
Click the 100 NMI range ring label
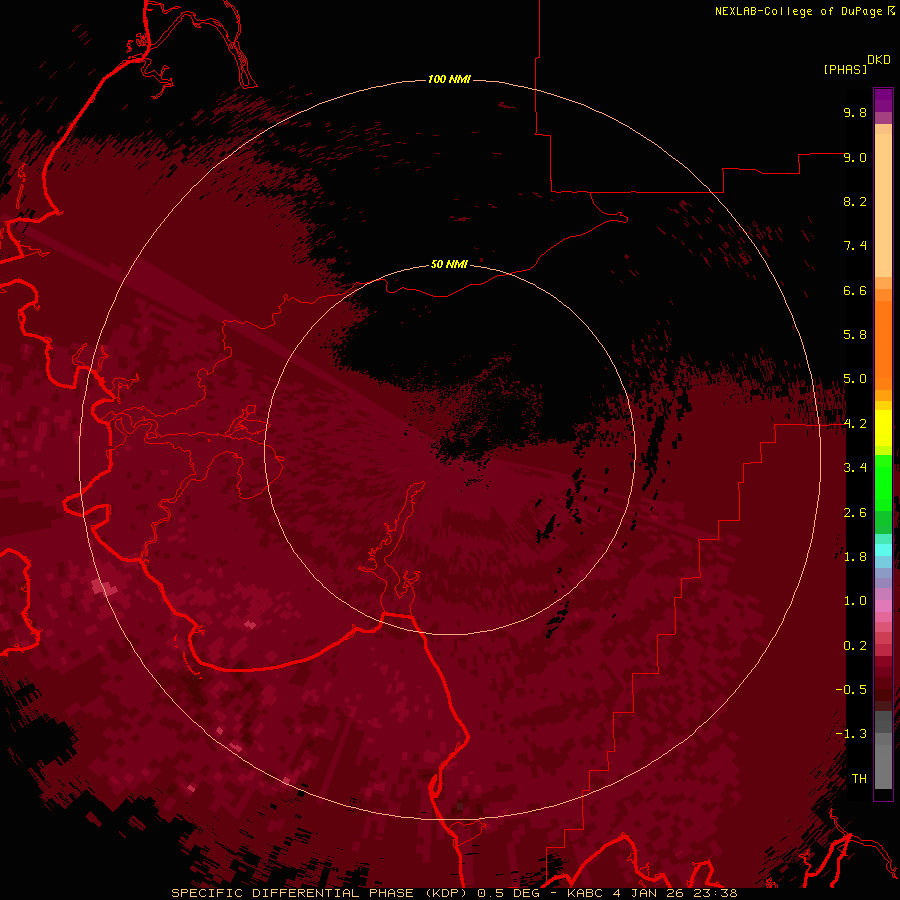point(449,79)
